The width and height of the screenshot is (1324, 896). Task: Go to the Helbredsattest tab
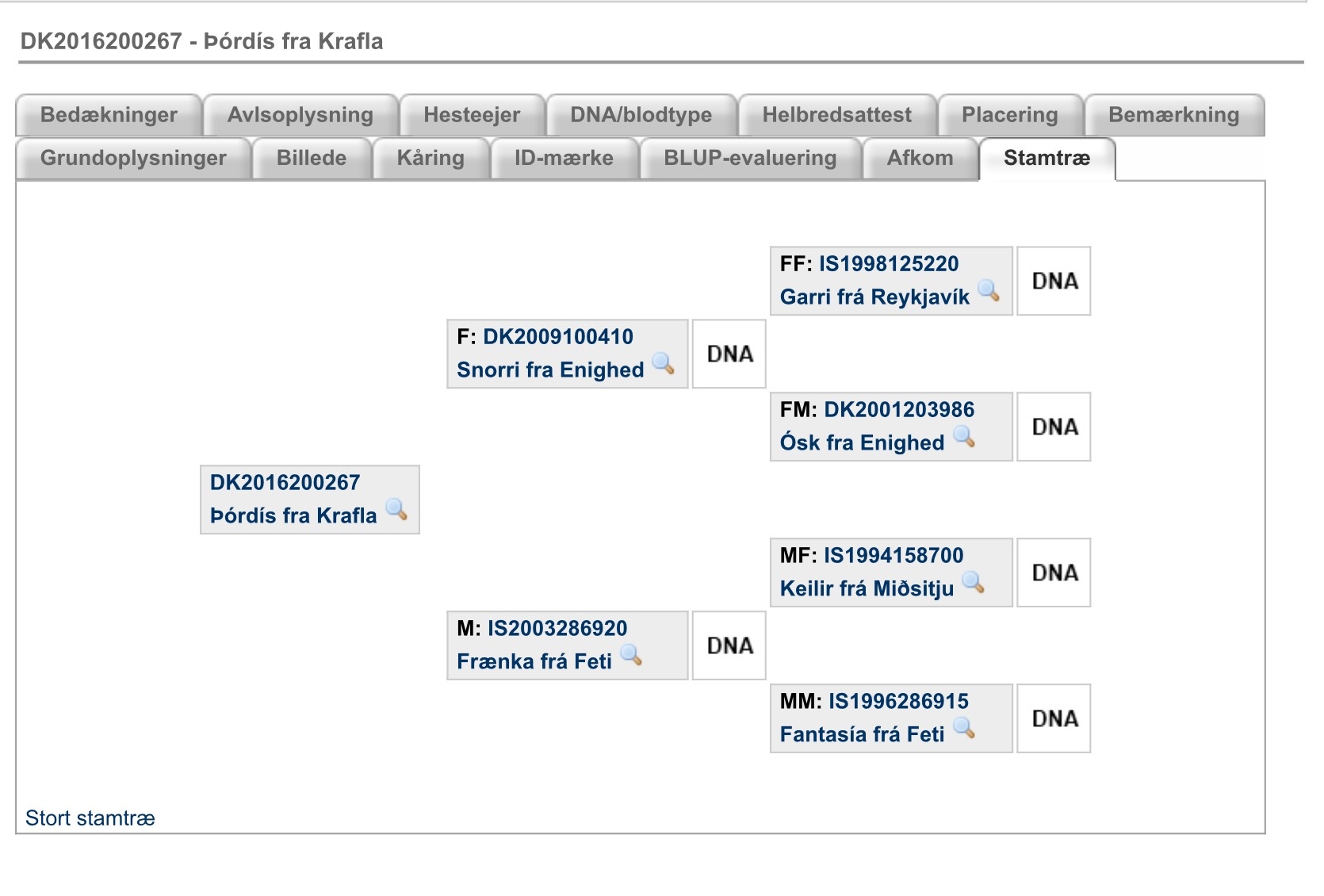click(x=836, y=115)
